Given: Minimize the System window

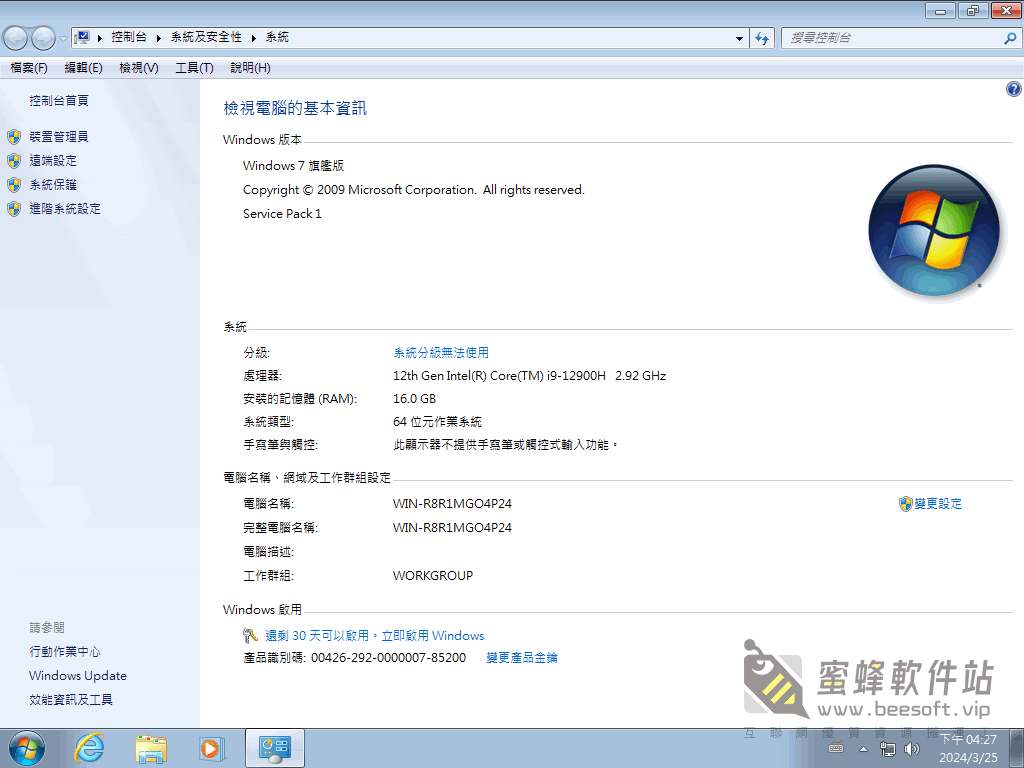Looking at the screenshot, I should click(x=940, y=10).
